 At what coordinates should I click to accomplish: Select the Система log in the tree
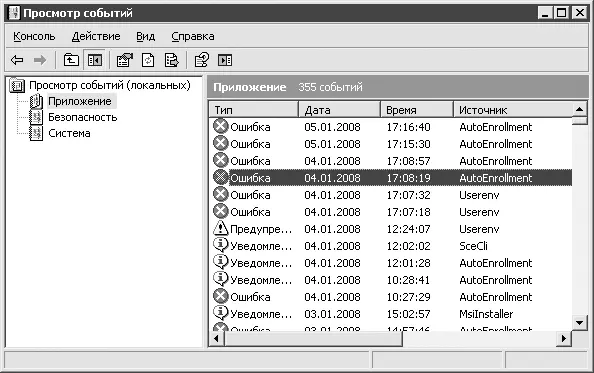point(69,133)
